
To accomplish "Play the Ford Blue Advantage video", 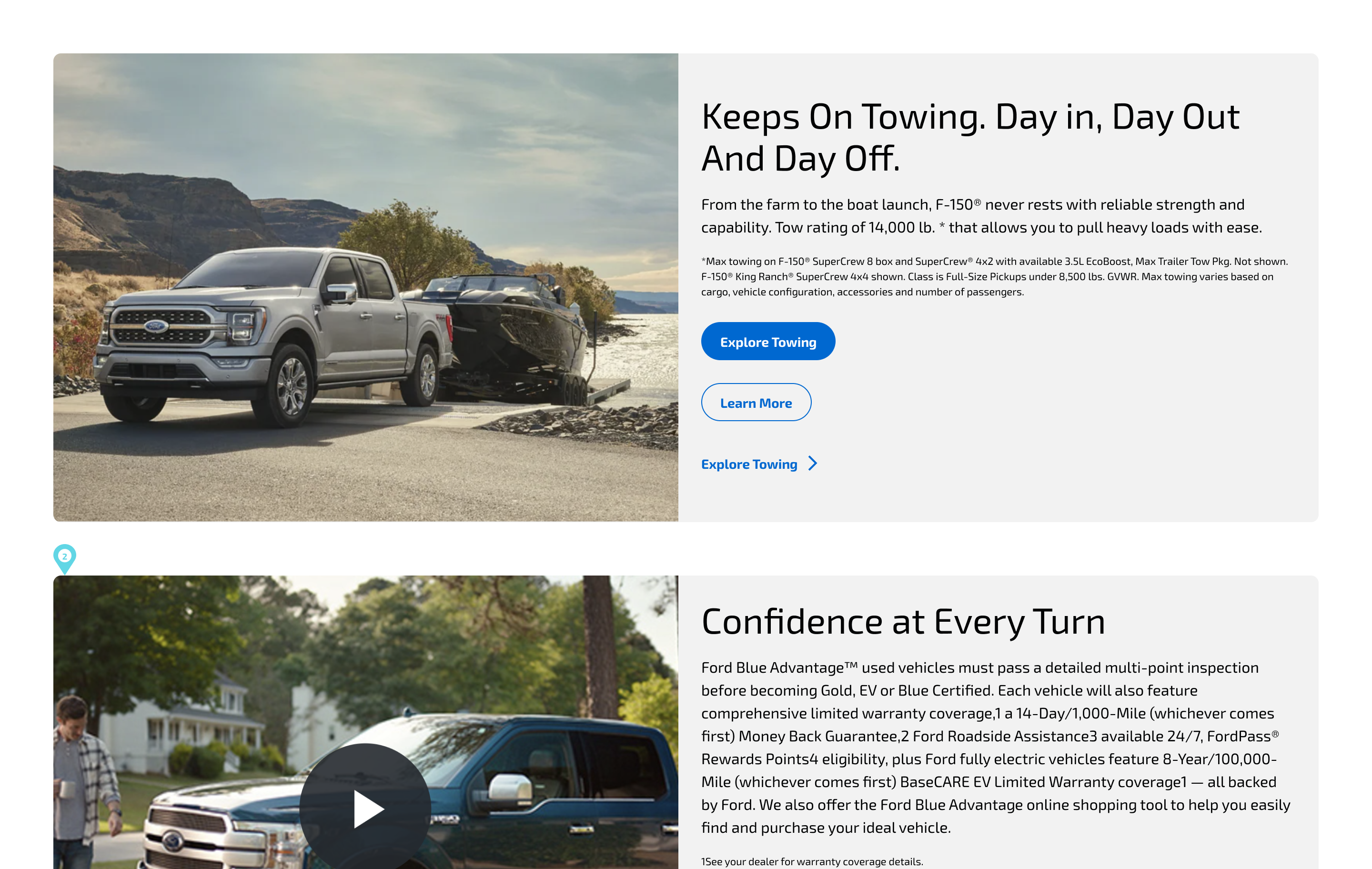I will (x=365, y=808).
